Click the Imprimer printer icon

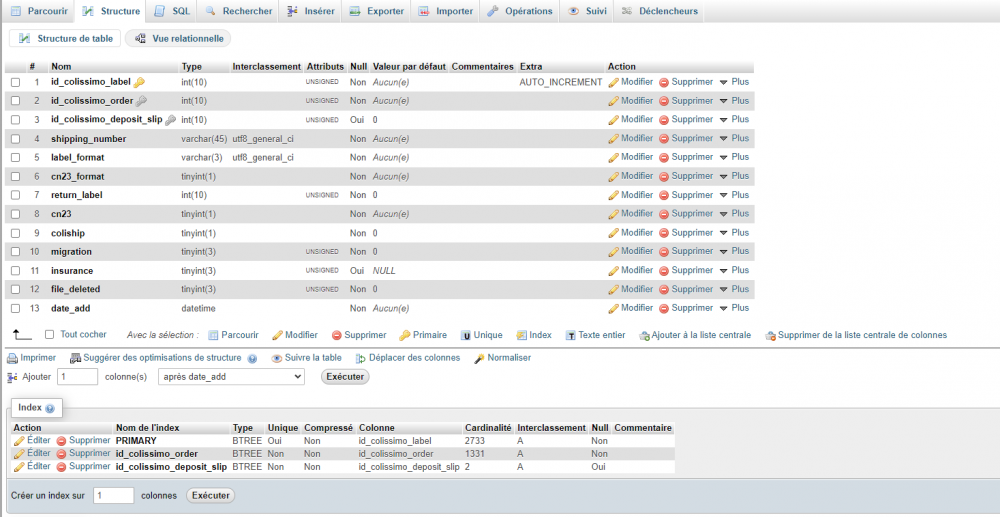12,358
